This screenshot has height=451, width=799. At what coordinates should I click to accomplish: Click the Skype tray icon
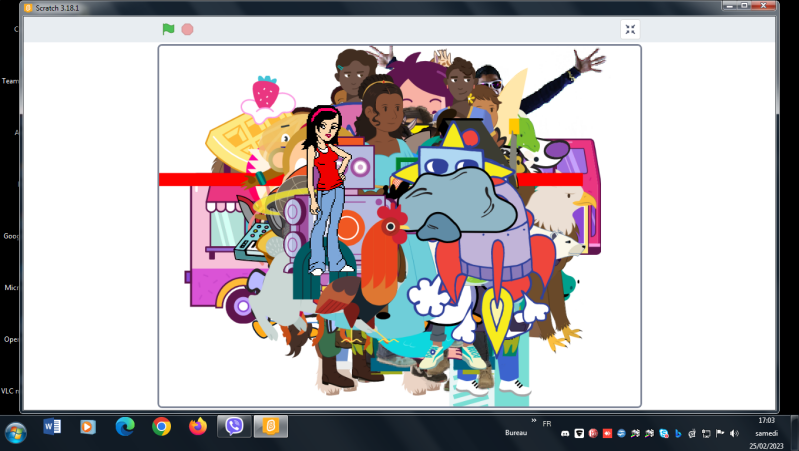click(663, 434)
